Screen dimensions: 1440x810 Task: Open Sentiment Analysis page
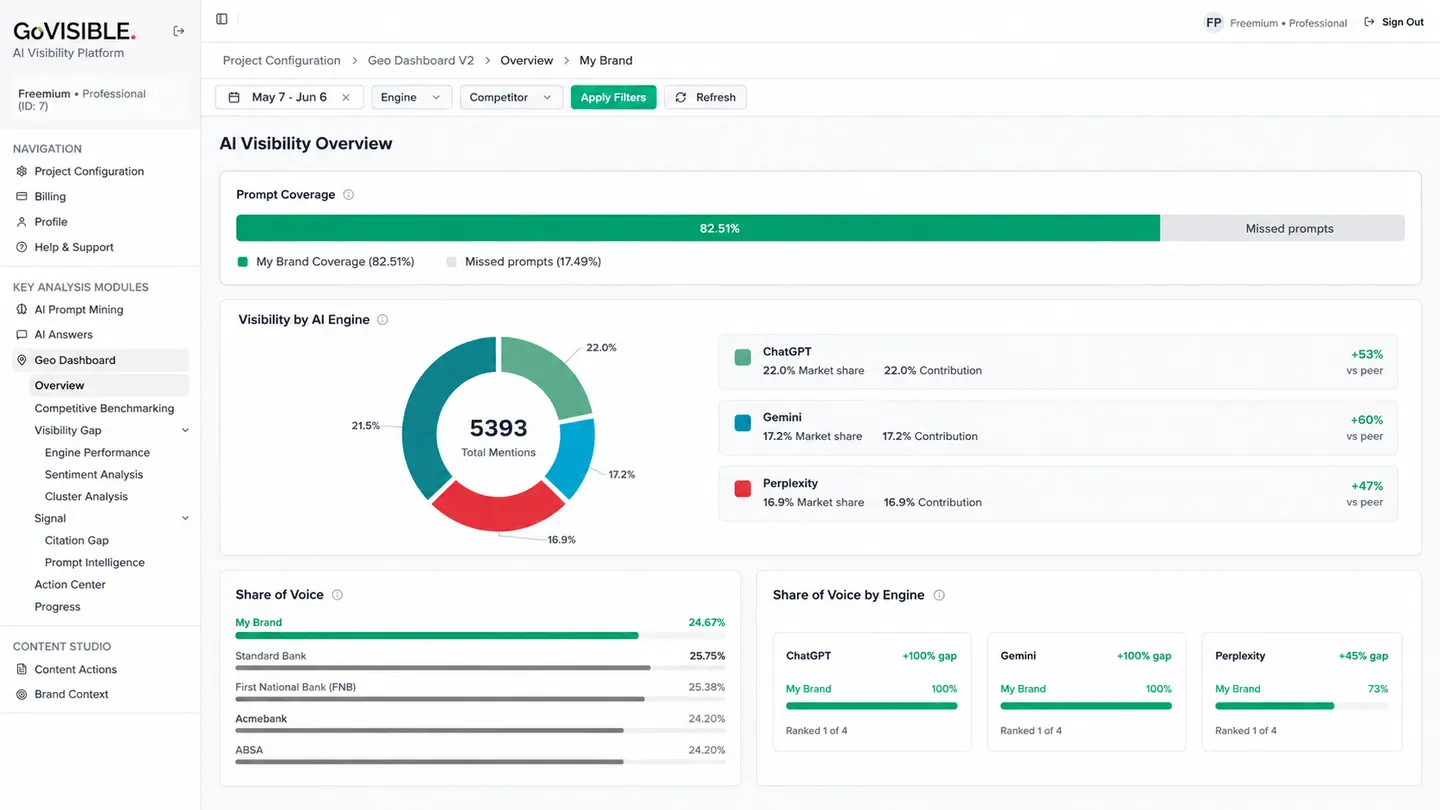tap(94, 474)
